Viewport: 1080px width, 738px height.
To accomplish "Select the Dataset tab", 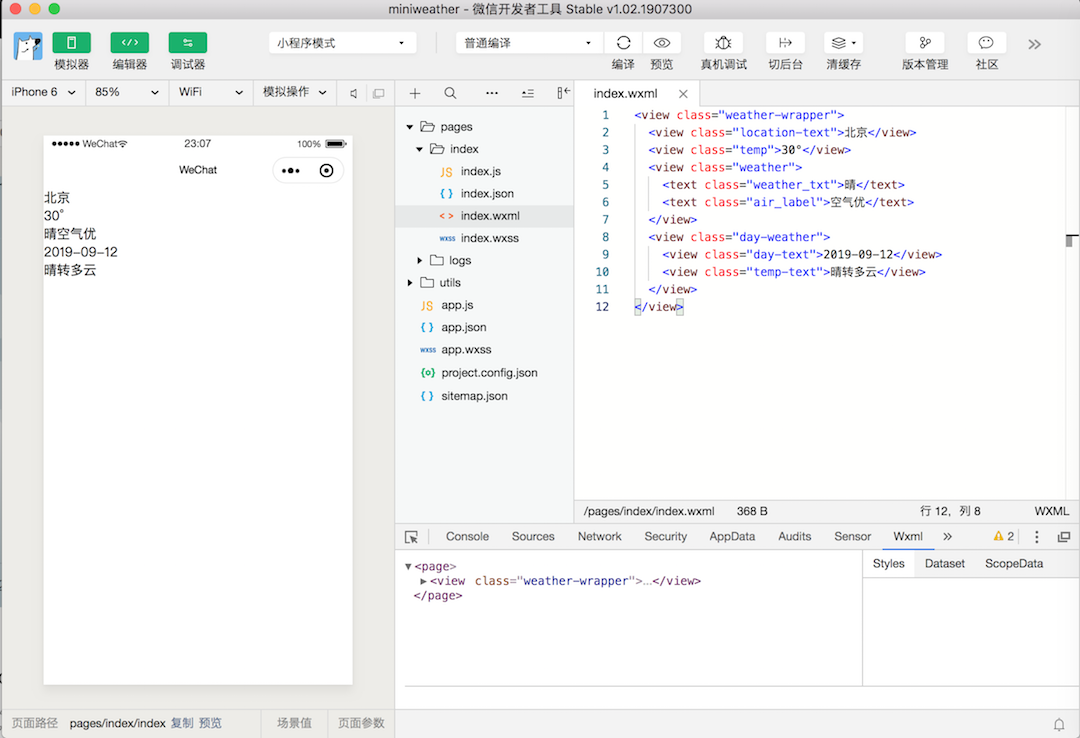I will tap(944, 564).
